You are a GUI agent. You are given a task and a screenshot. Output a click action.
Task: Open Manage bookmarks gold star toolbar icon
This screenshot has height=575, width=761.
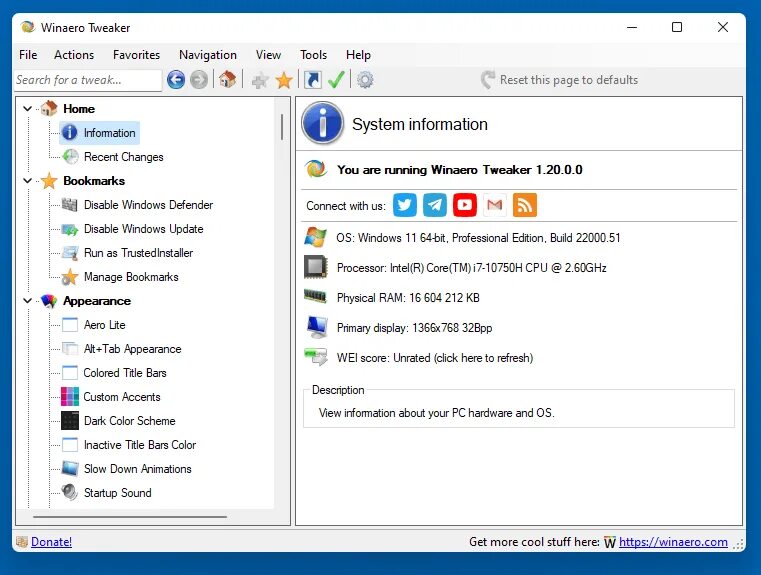[x=284, y=80]
